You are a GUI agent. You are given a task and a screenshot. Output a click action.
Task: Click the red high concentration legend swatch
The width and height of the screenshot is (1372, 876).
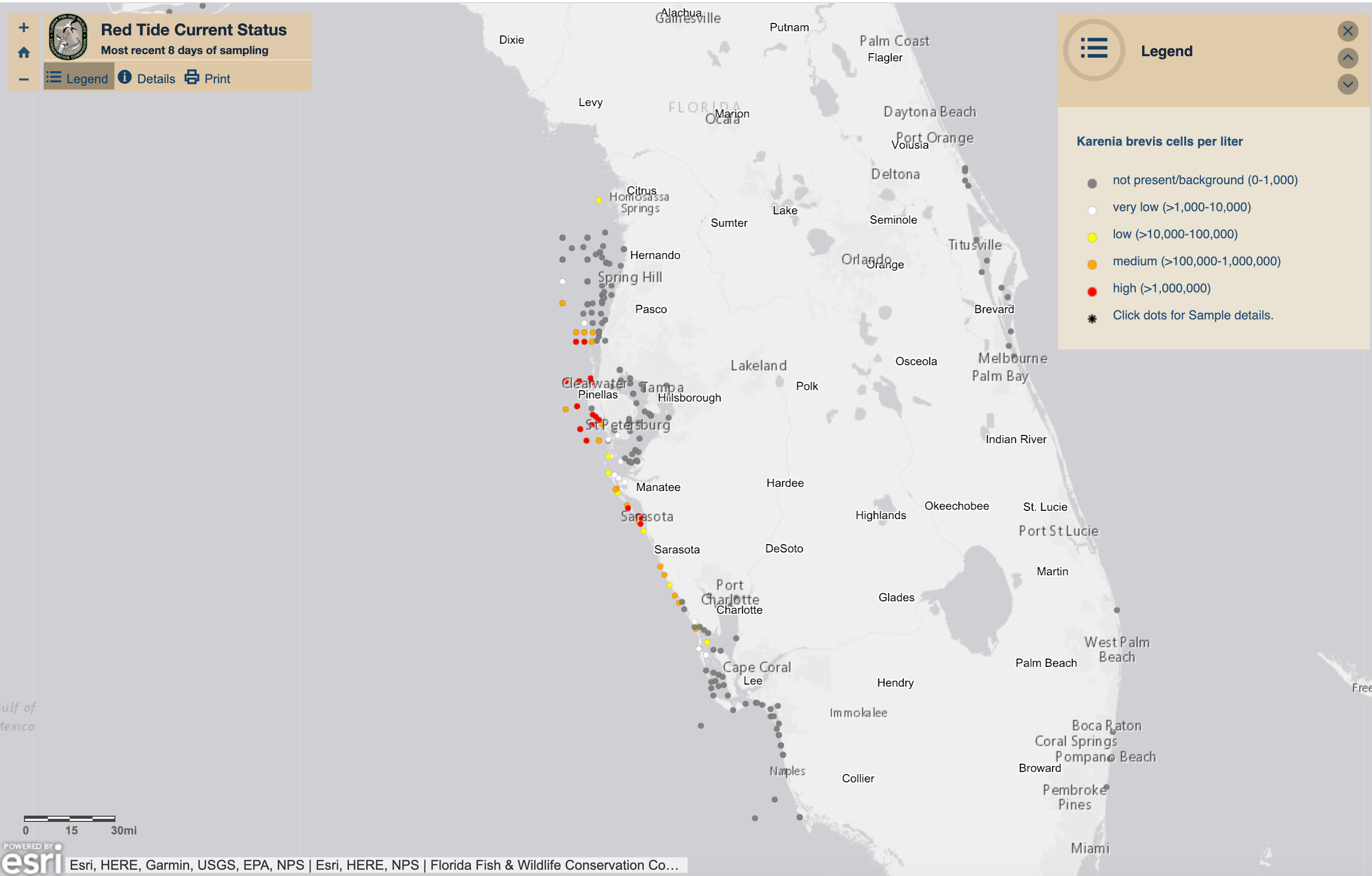[x=1092, y=291]
